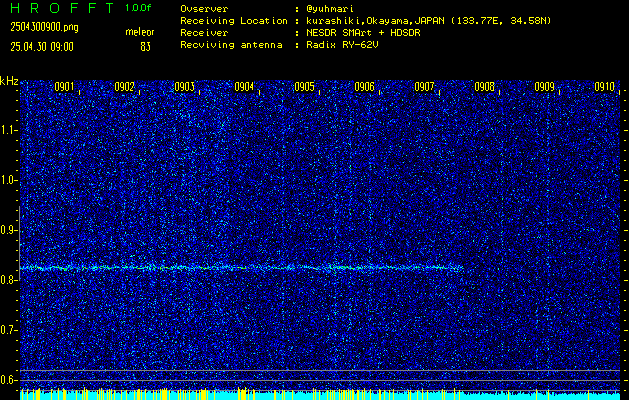629x400 pixels.
Task: Click the 0910 time marker
Action: tap(605, 87)
